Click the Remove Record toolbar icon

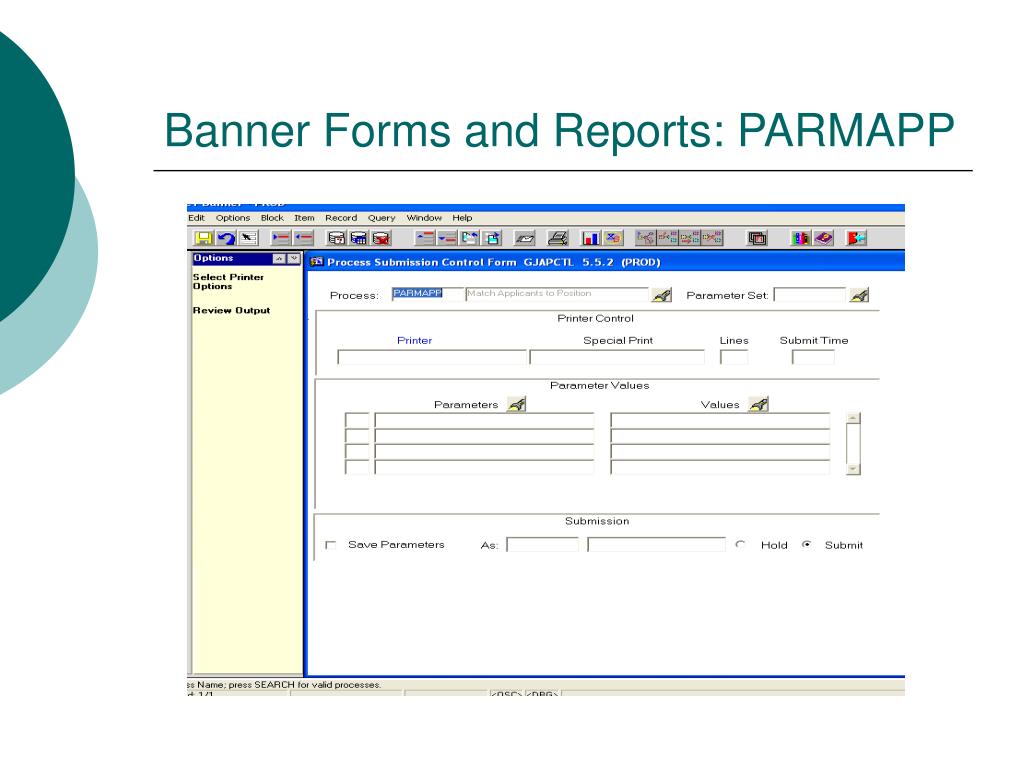(x=304, y=238)
